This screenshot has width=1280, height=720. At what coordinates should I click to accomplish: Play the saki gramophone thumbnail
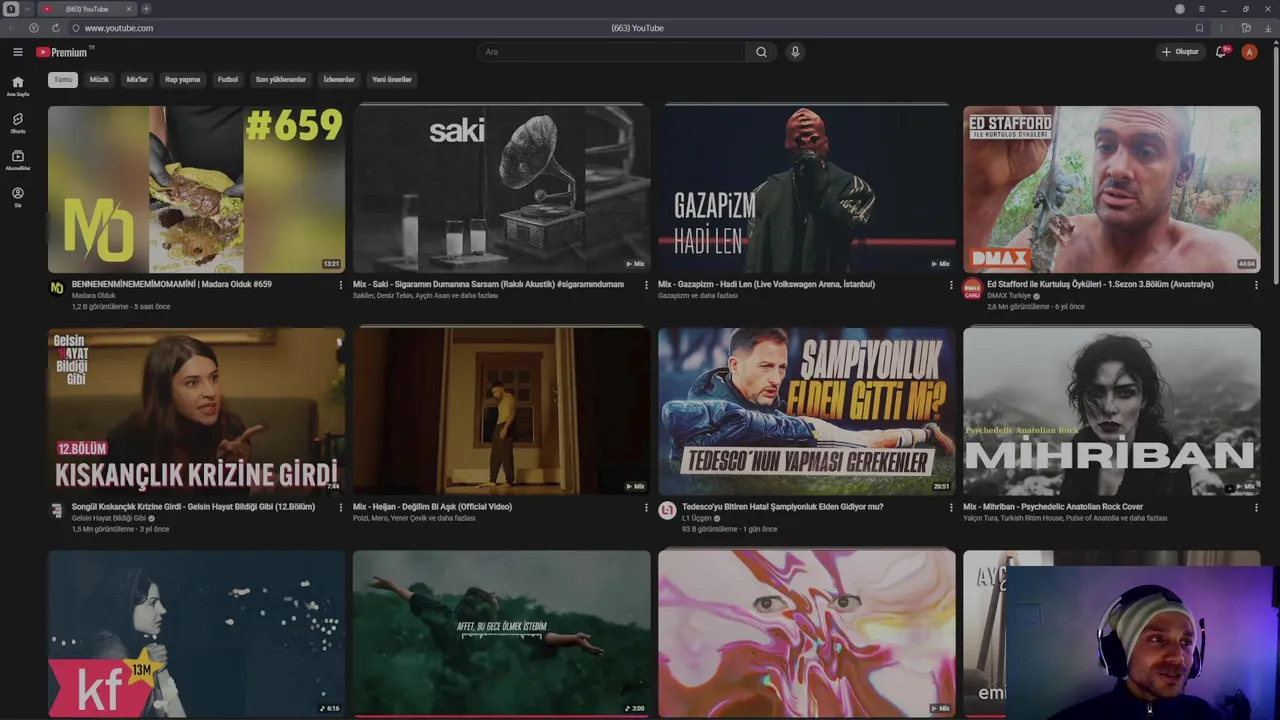(501, 189)
